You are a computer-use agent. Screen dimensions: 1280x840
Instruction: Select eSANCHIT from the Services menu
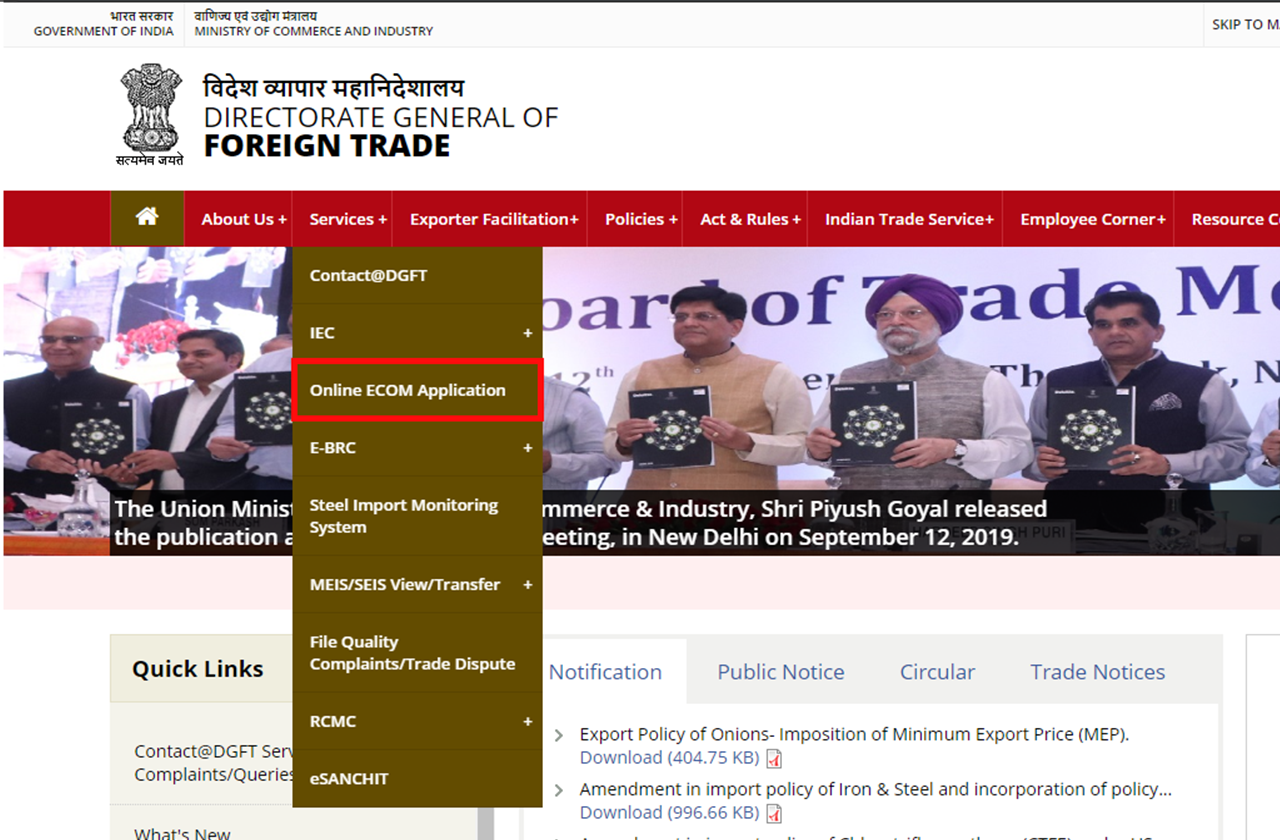pyautogui.click(x=417, y=779)
